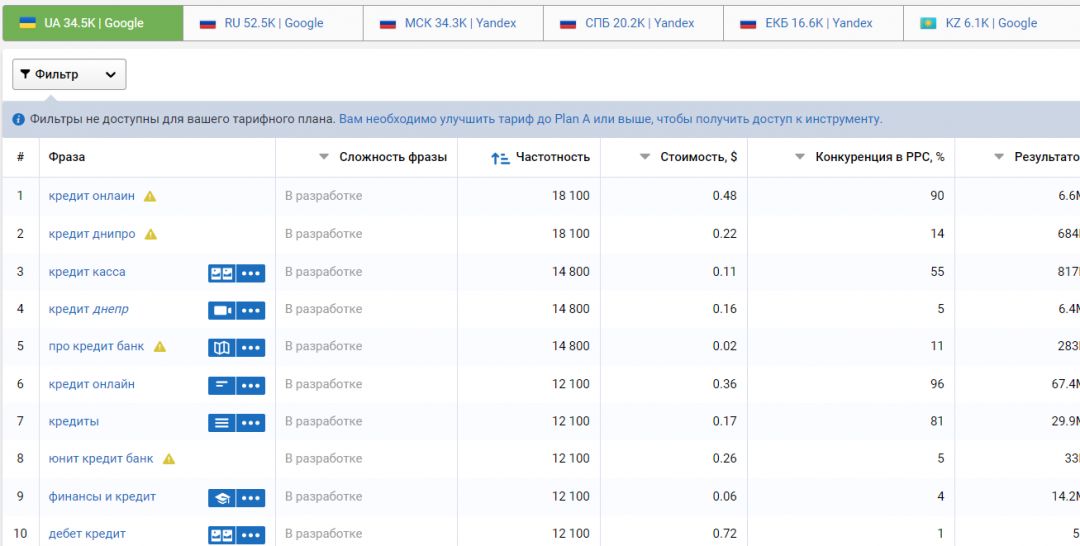The height and width of the screenshot is (546, 1080).
Task: Click the video icon for кредит днепр
Action: tap(222, 310)
